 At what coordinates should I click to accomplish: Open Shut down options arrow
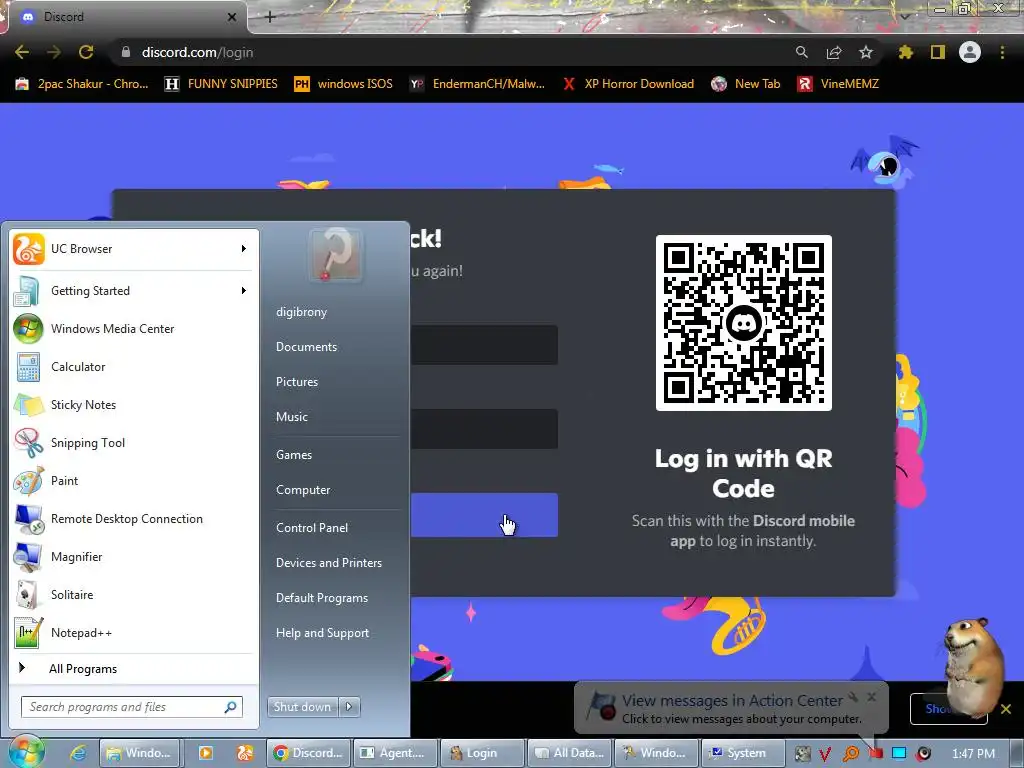(x=349, y=707)
